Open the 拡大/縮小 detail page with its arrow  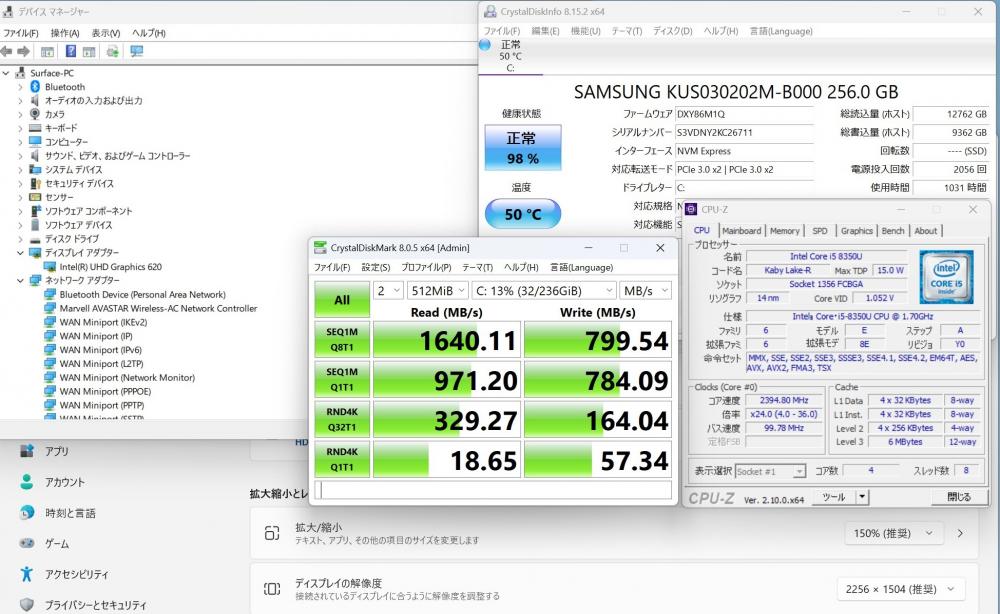(x=960, y=534)
